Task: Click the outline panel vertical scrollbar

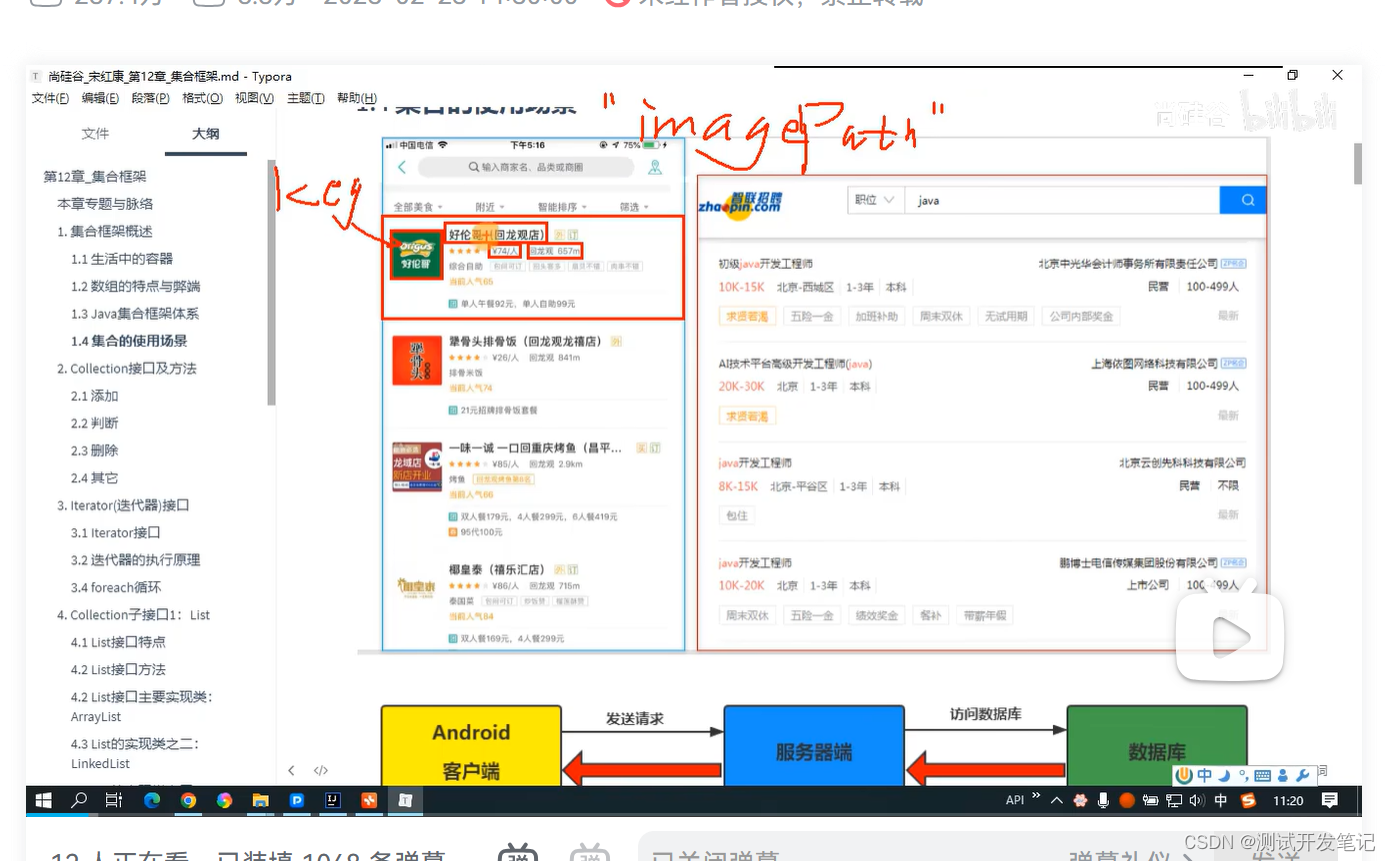Action: (270, 282)
